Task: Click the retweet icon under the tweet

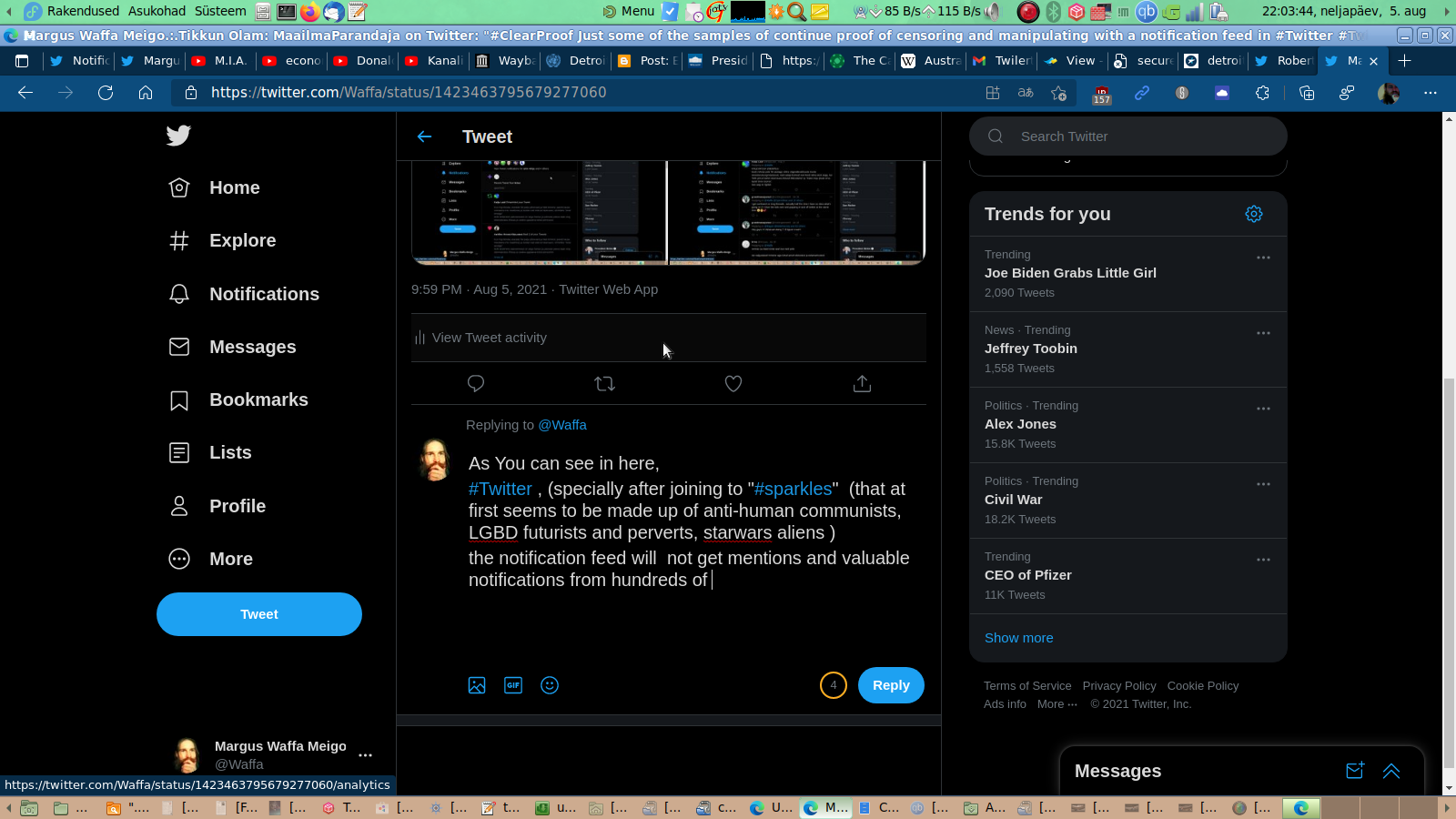Action: [x=604, y=383]
